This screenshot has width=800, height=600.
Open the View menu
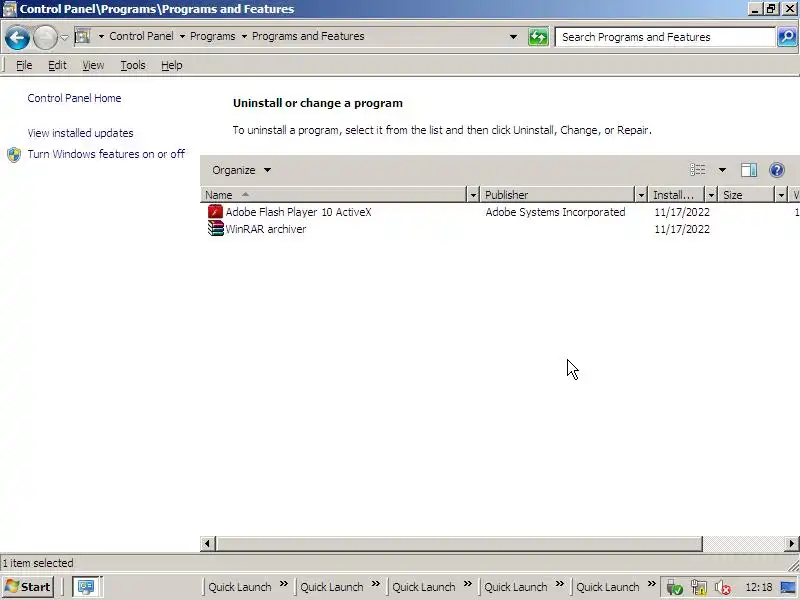click(x=93, y=65)
